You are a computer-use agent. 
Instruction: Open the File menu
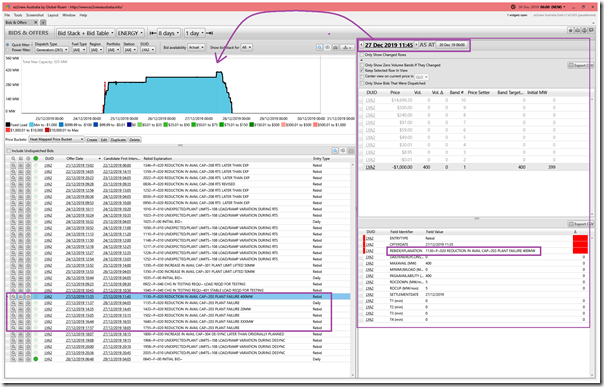coord(7,15)
